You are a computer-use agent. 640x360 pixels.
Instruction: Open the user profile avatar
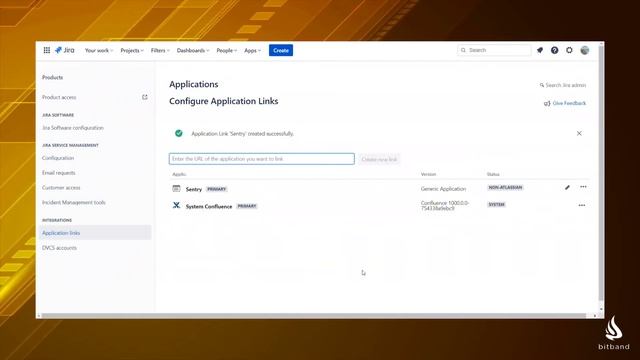pos(585,50)
